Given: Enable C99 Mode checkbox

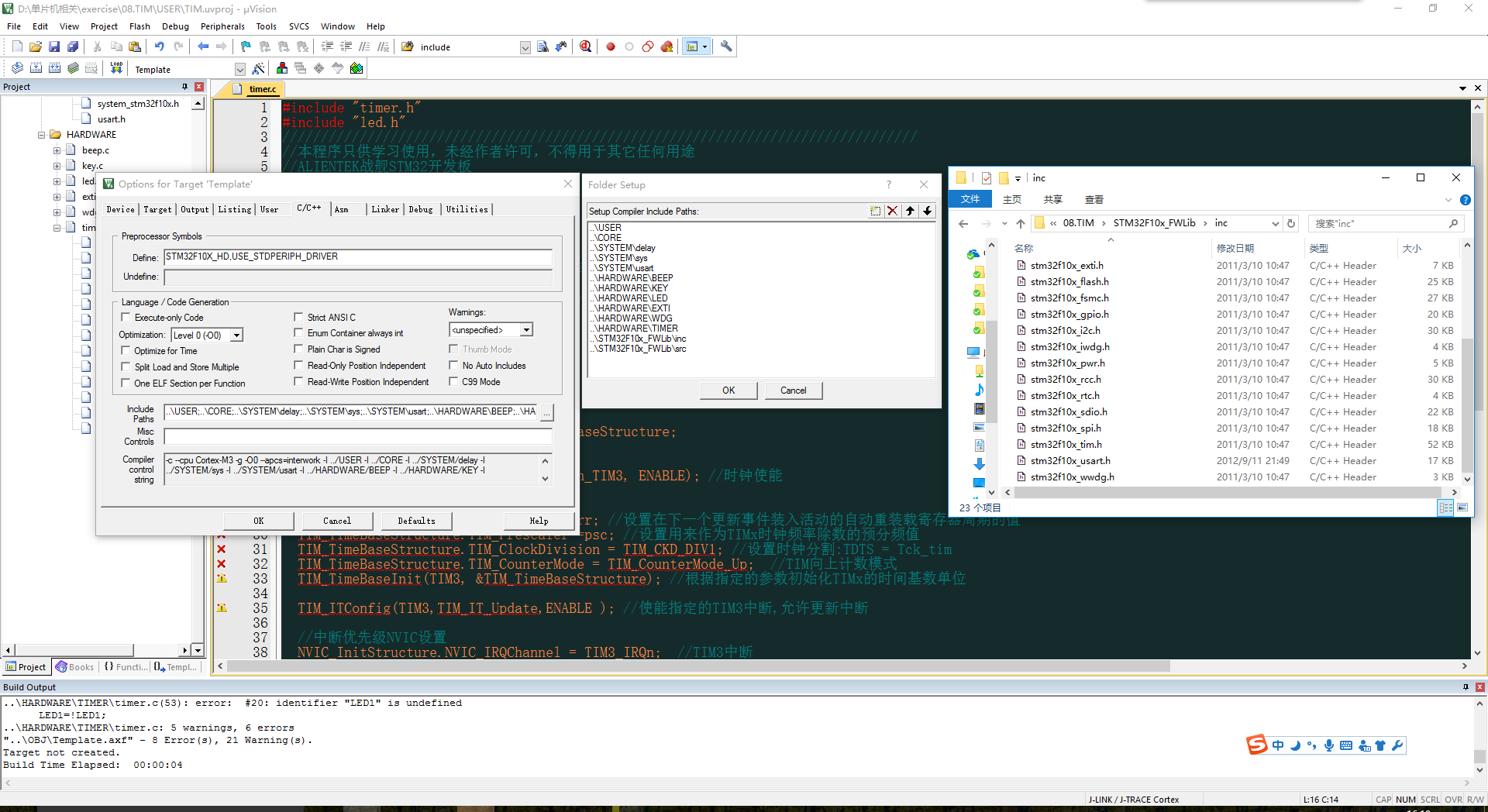Looking at the screenshot, I should pos(453,382).
